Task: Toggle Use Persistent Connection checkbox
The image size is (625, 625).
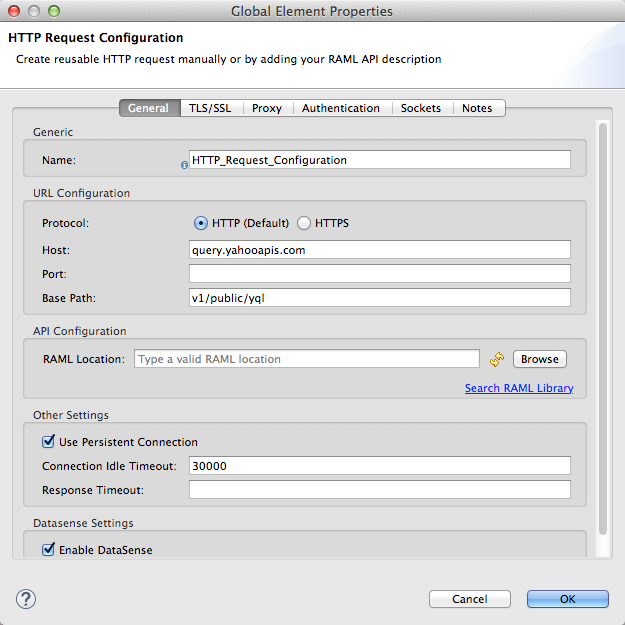Action: pos(48,442)
